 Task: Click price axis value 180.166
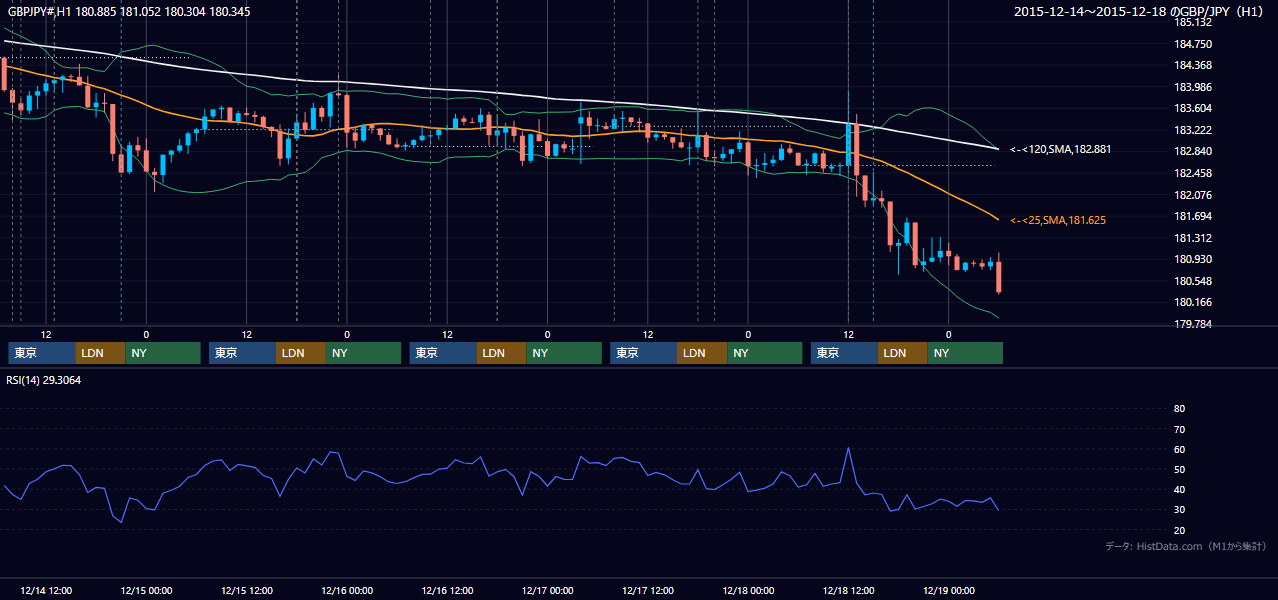(x=1192, y=302)
